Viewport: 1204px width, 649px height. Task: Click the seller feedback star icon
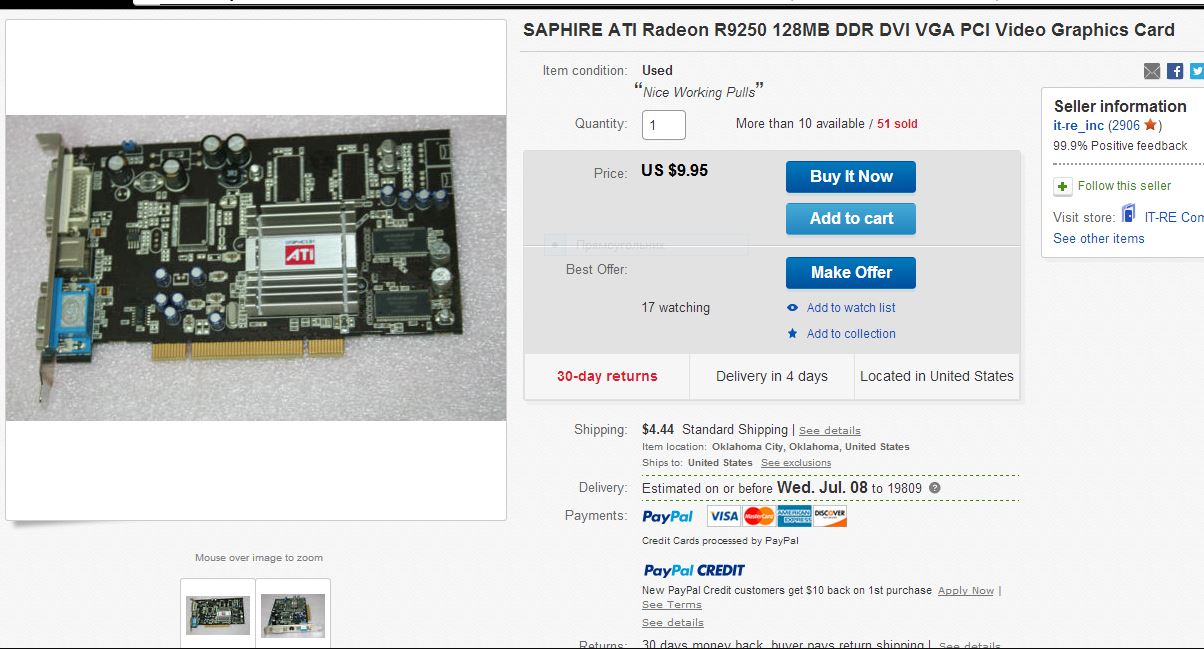tap(1150, 125)
